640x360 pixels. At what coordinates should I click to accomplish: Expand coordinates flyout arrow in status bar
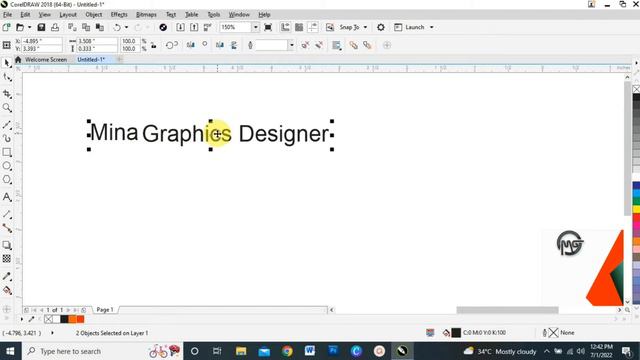pyautogui.click(x=52, y=333)
